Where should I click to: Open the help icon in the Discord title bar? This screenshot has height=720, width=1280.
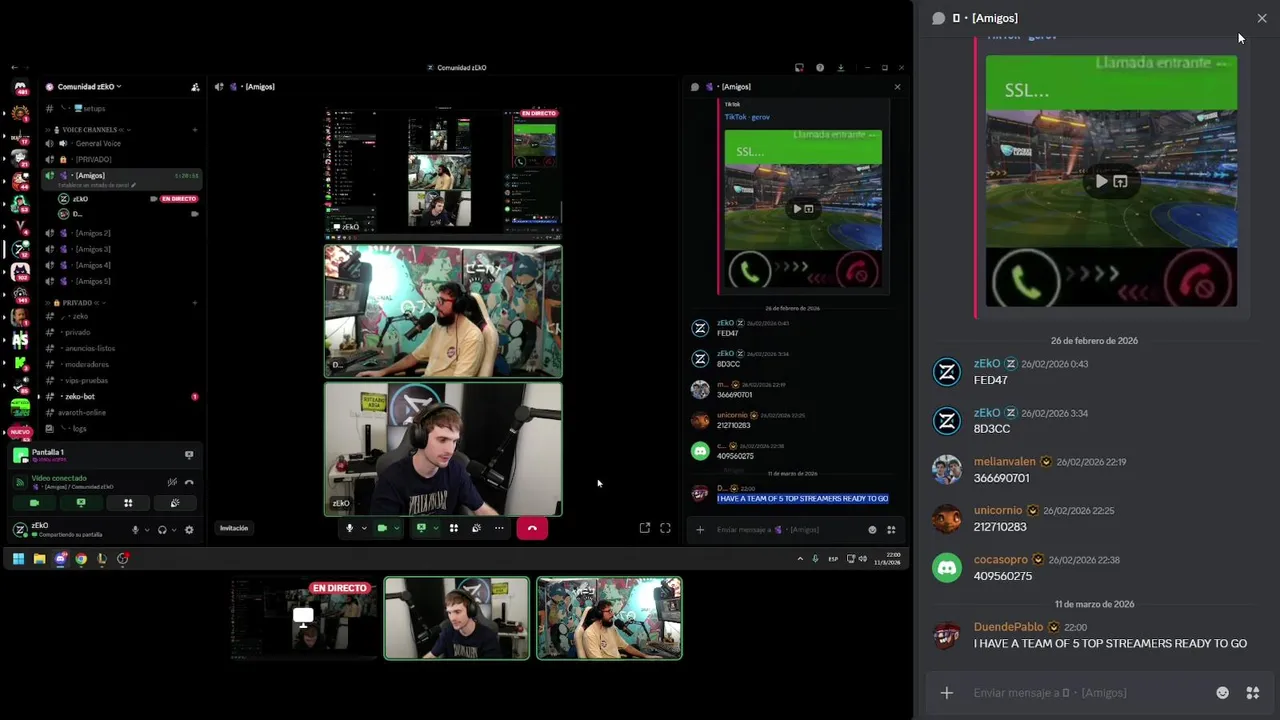click(x=820, y=68)
